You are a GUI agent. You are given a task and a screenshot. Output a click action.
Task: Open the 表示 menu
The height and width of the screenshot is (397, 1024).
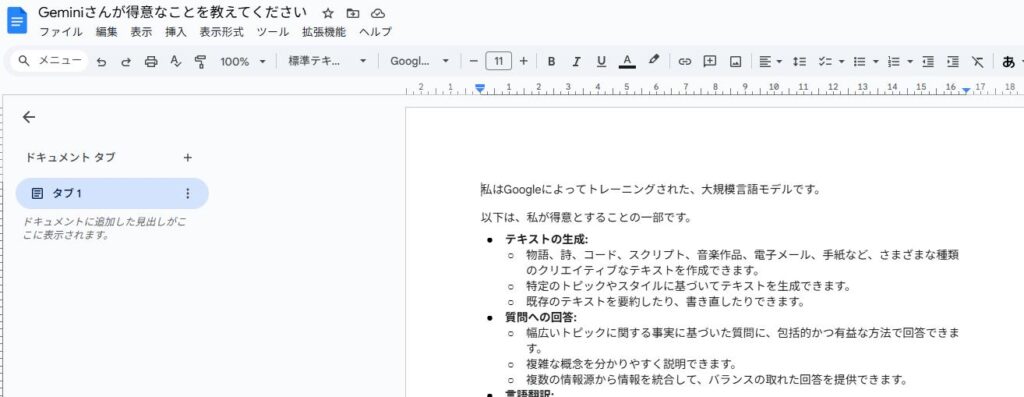[141, 32]
